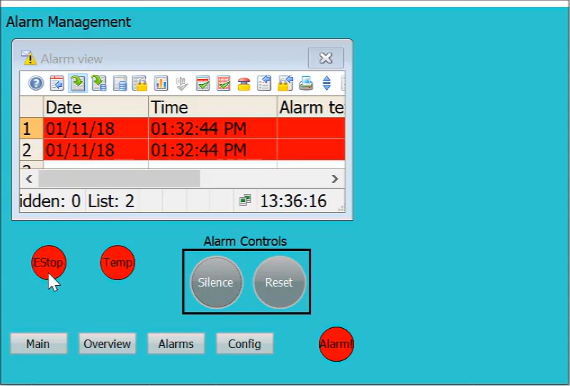Click the horizontal scrollbar right arrow
The image size is (570, 386).
[x=335, y=179]
